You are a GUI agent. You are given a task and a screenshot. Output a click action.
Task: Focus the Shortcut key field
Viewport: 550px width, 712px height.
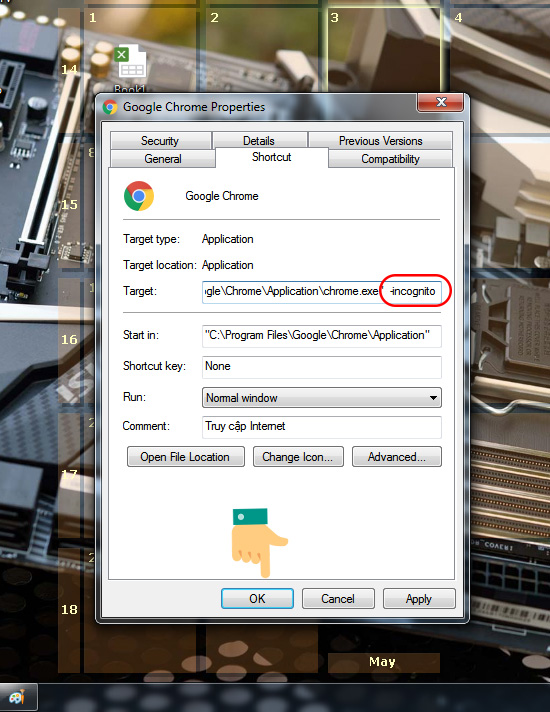[x=322, y=366]
